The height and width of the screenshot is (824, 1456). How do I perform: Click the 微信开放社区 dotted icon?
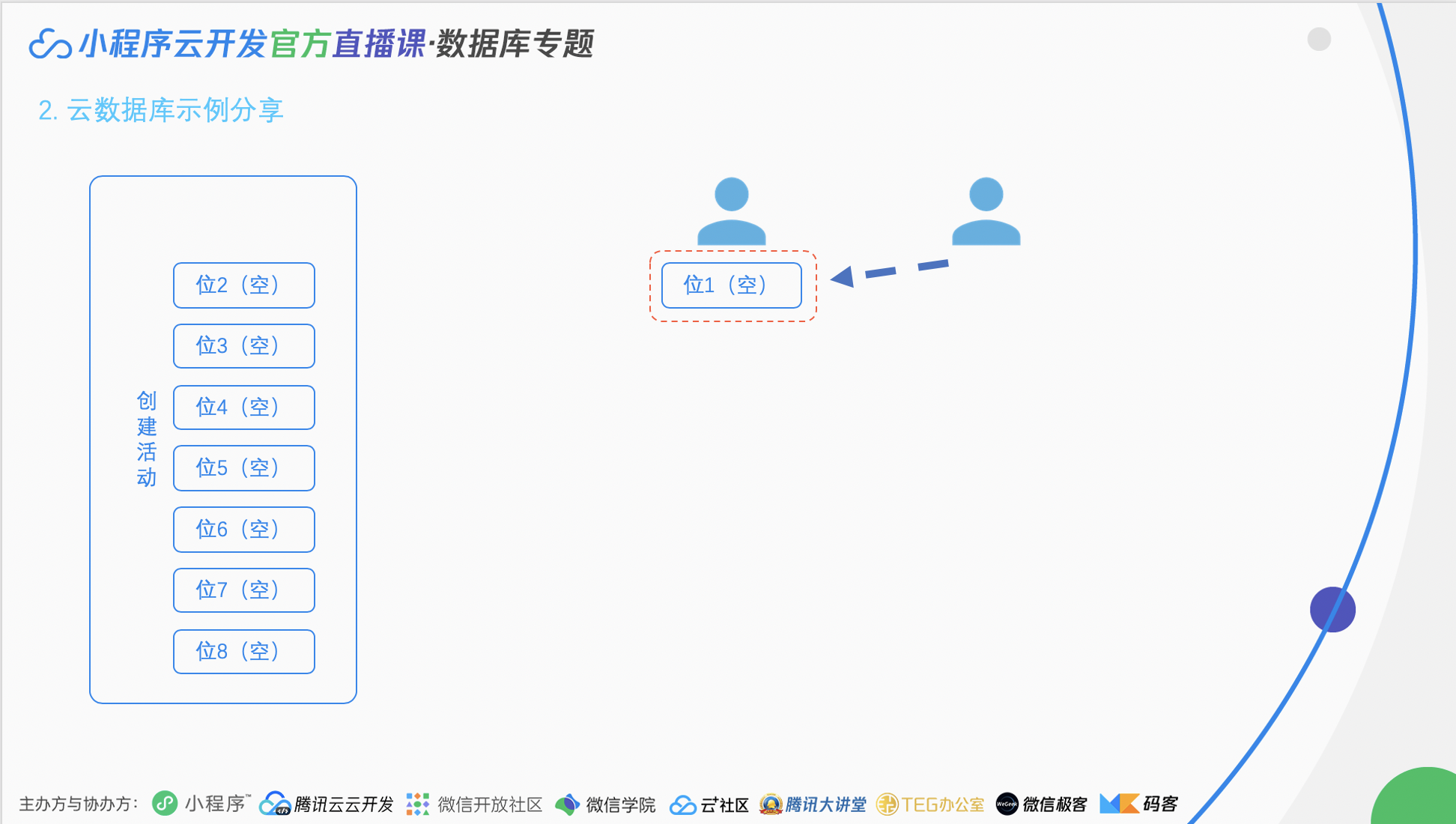coord(418,804)
